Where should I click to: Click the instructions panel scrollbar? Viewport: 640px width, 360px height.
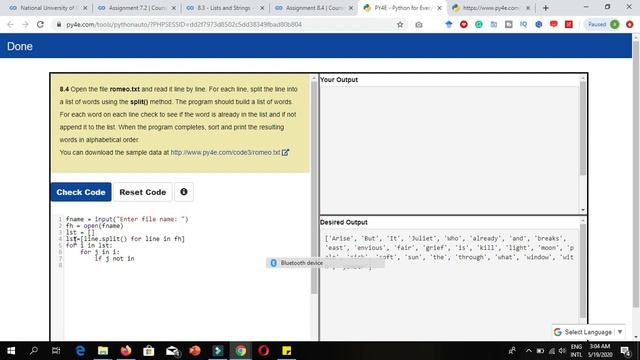(314, 188)
